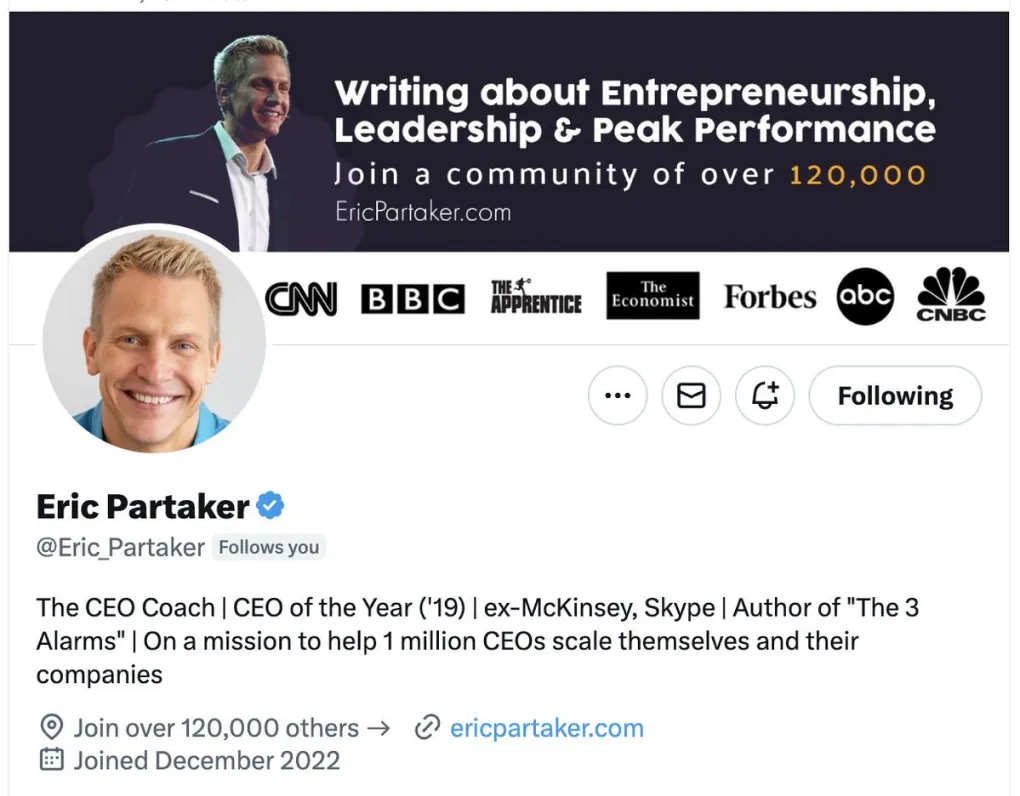The width and height of the screenshot is (1020, 796).
Task: Click the CNN logo
Action: [301, 298]
